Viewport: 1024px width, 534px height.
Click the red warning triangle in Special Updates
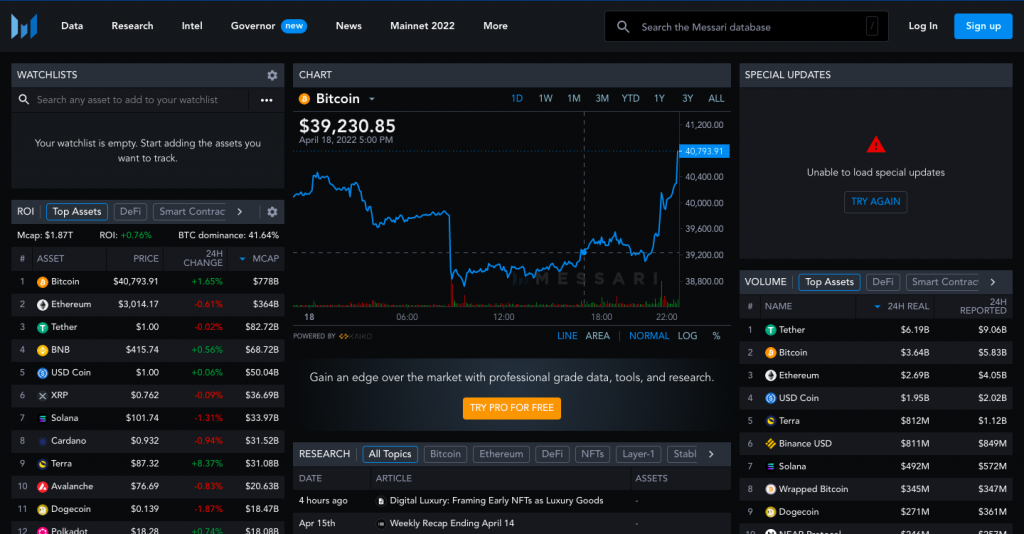point(876,145)
